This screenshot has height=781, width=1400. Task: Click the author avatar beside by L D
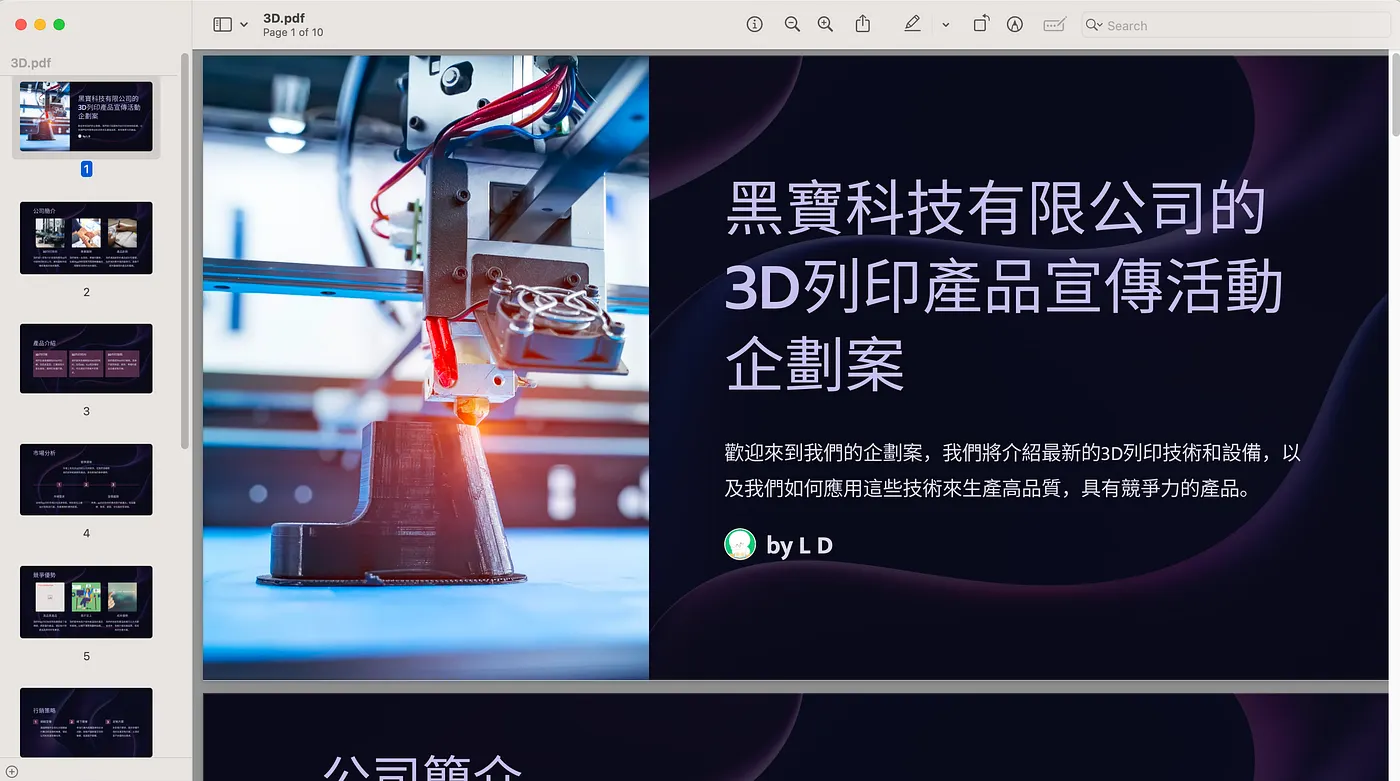point(740,544)
